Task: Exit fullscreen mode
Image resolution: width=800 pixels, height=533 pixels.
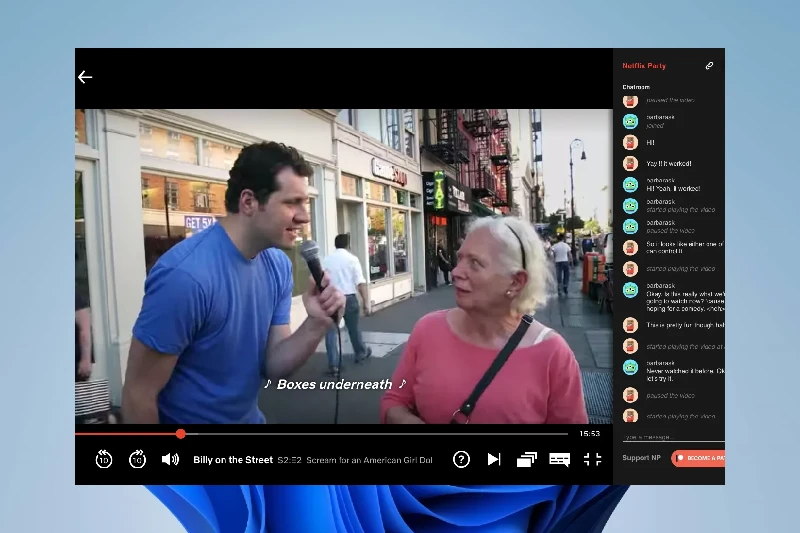Action: (x=593, y=459)
